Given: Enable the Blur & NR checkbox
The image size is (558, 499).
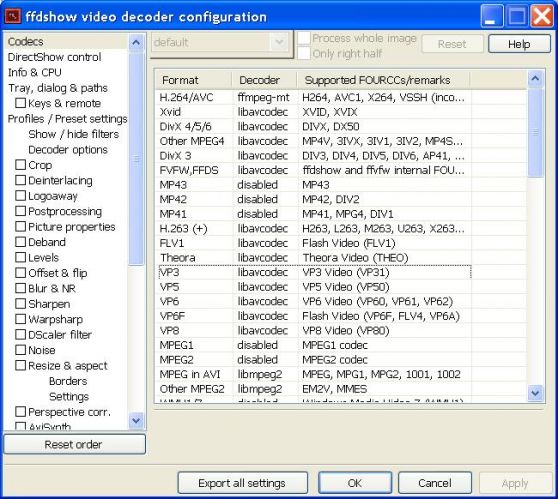Looking at the screenshot, I should 20,288.
